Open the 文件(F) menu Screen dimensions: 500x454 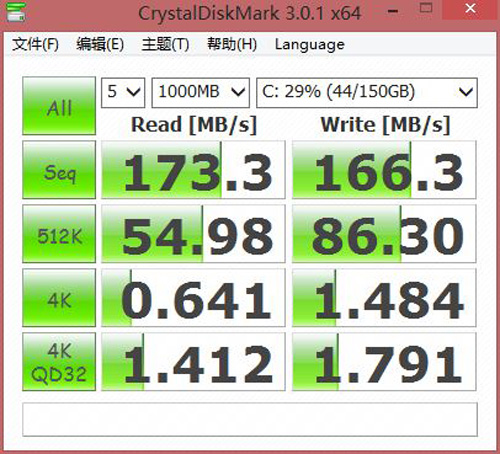click(35, 44)
